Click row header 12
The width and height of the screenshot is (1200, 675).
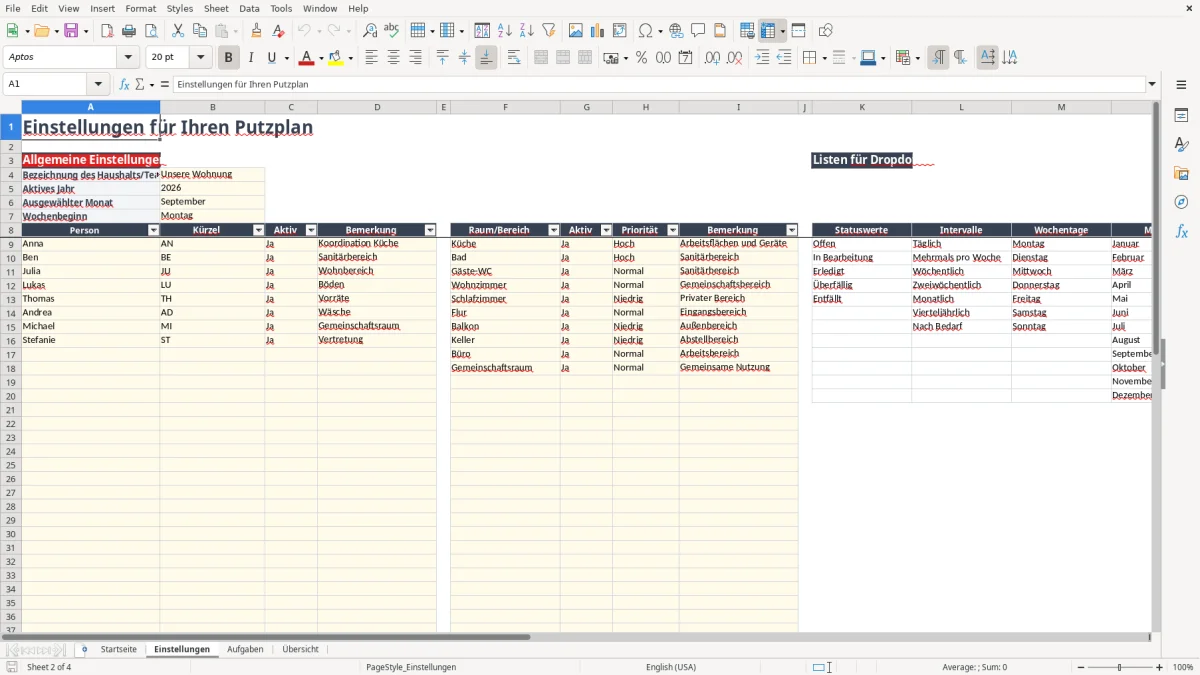11,285
